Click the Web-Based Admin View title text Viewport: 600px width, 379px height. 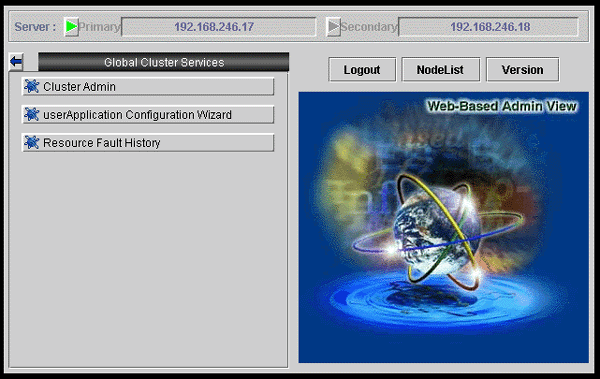pos(502,106)
